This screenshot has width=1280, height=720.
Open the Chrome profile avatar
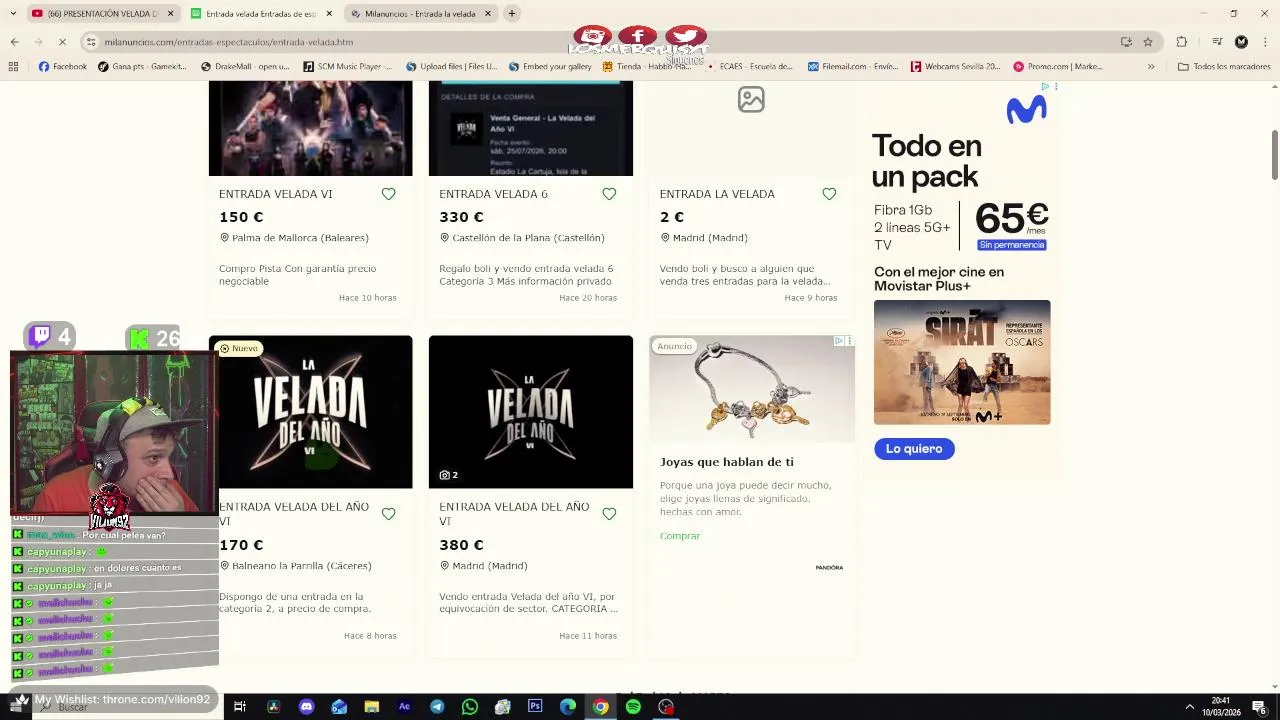(x=1241, y=42)
